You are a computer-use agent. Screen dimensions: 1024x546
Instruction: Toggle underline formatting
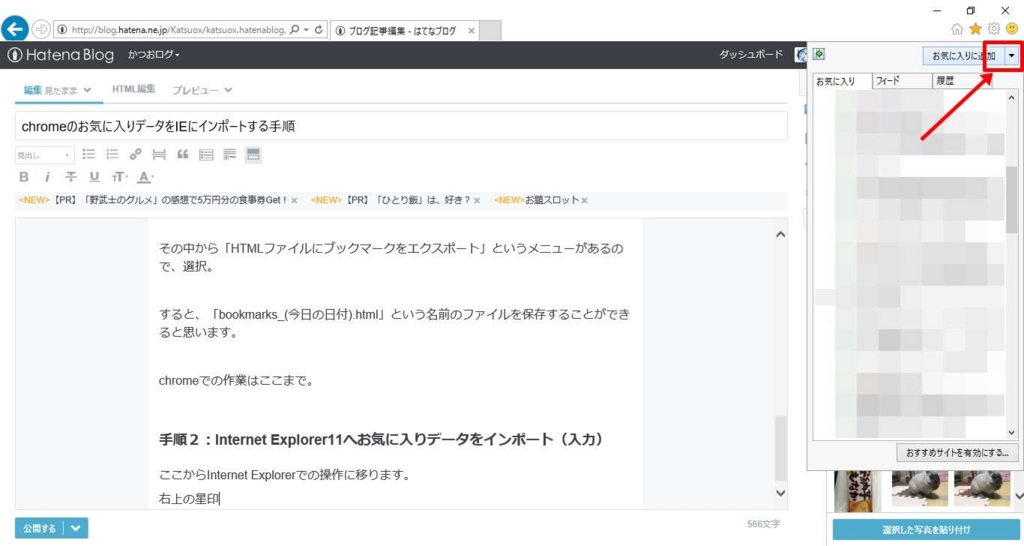(x=94, y=176)
